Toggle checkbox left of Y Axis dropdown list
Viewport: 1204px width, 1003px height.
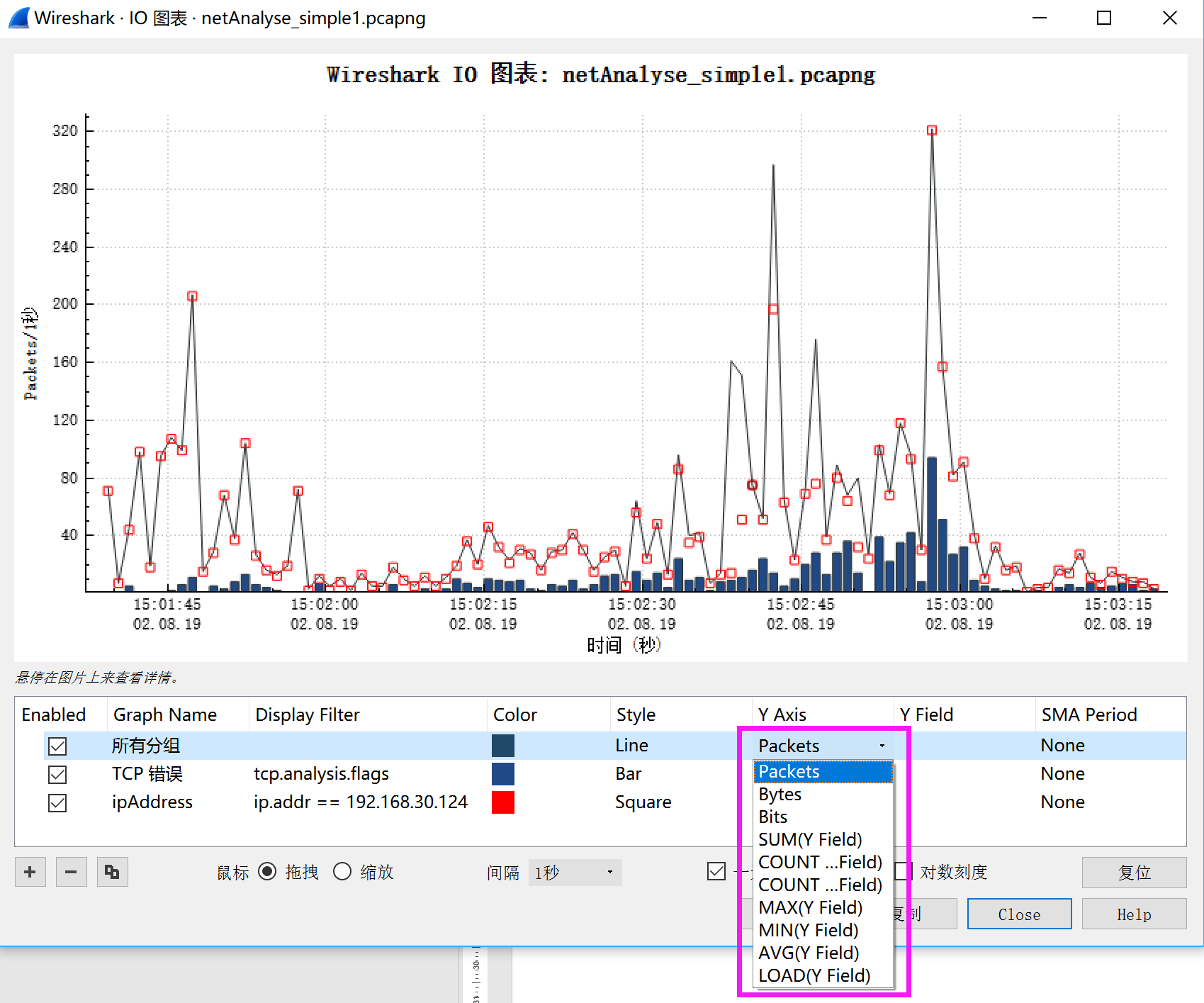(x=716, y=871)
